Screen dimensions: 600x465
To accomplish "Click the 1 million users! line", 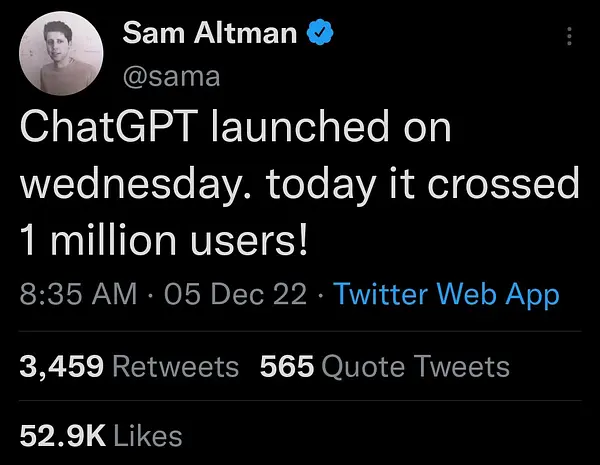I will 163,241.
